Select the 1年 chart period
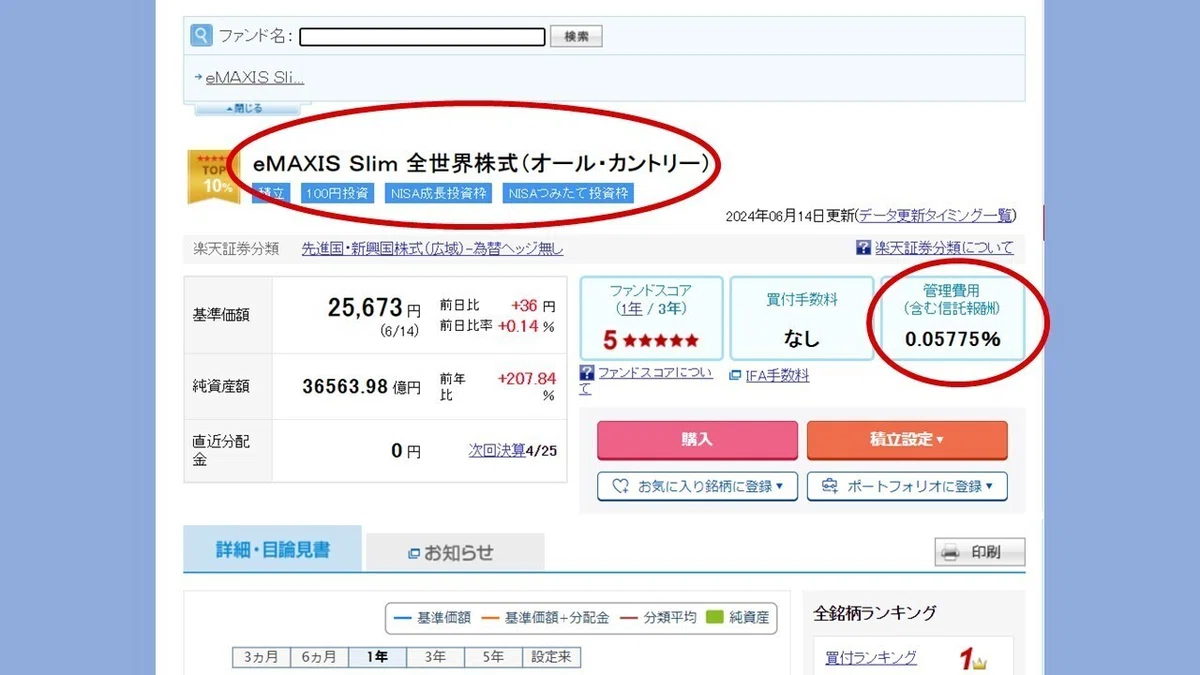 [377, 657]
